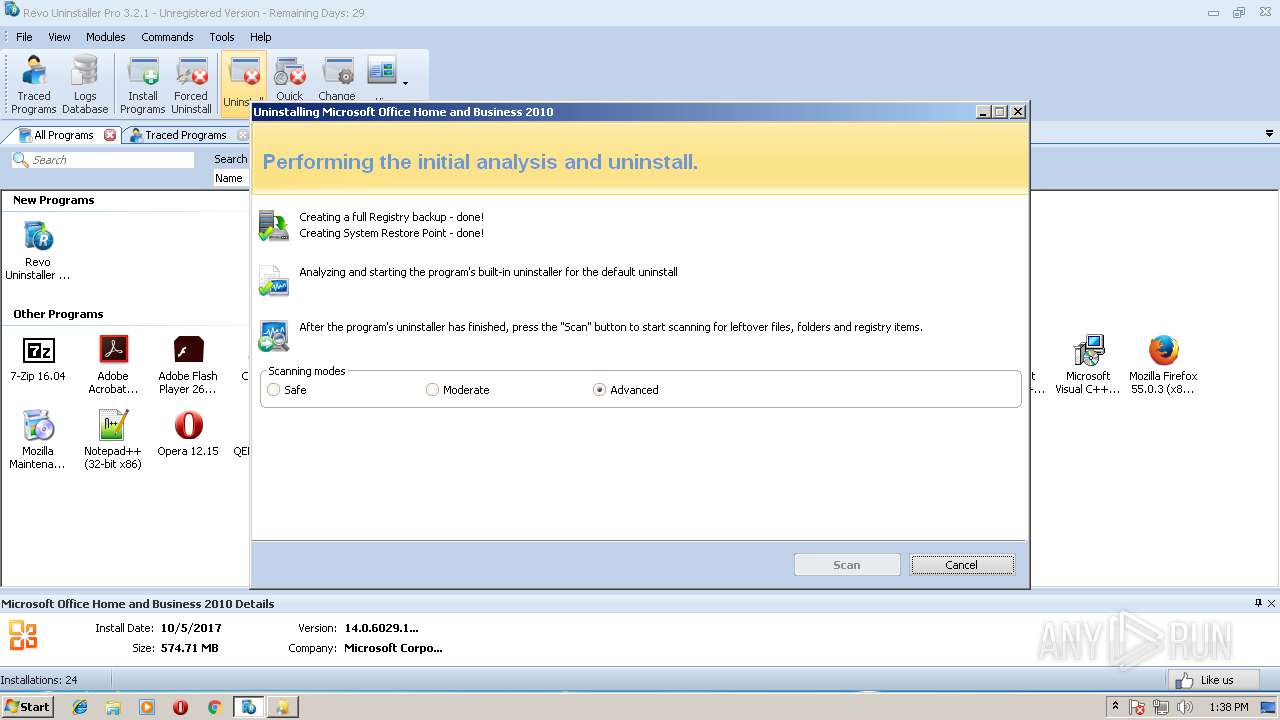The height and width of the screenshot is (720, 1280).
Task: Open Windows Explorer from the taskbar
Action: [x=113, y=707]
